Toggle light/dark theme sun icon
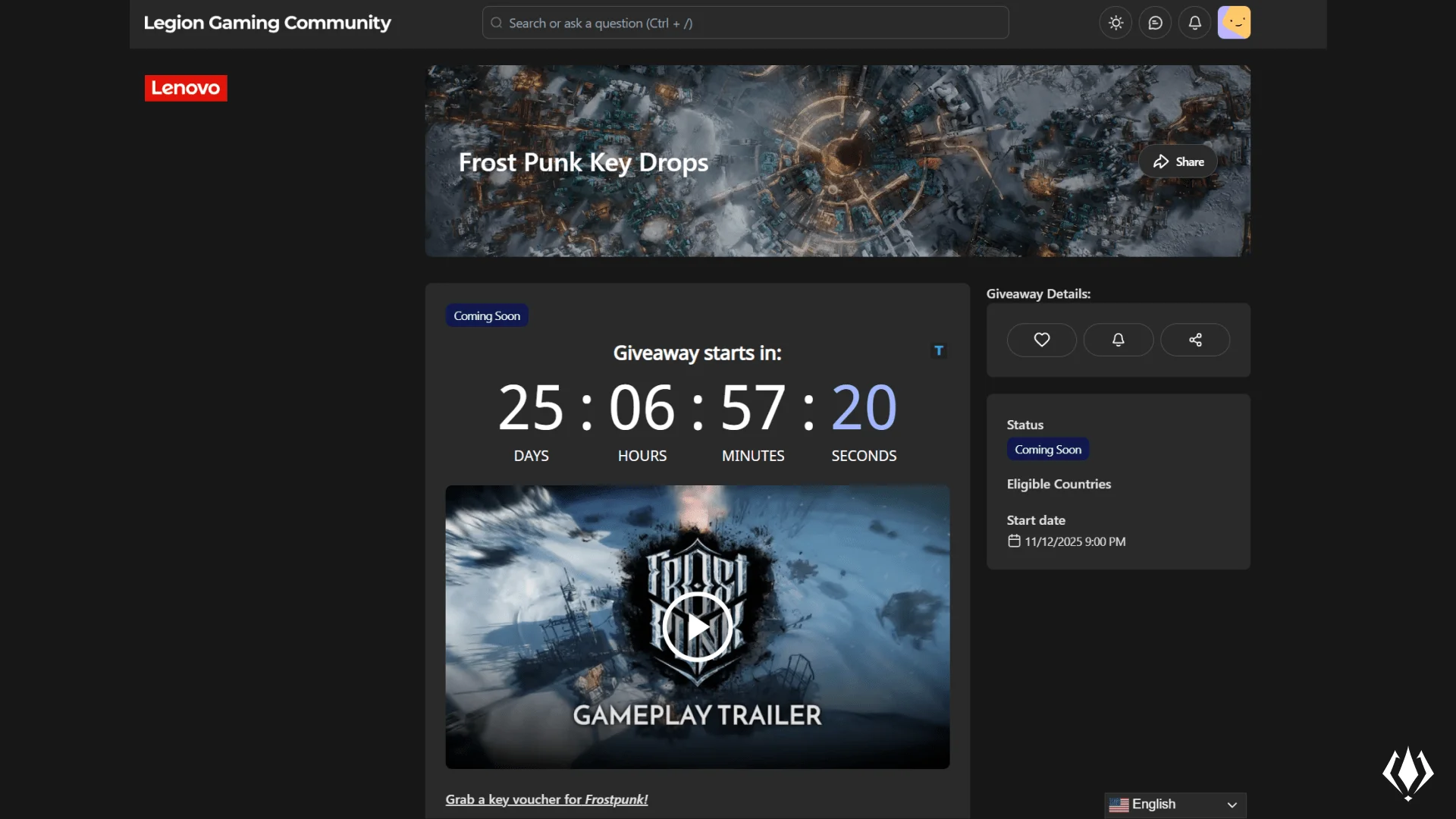 (x=1116, y=23)
